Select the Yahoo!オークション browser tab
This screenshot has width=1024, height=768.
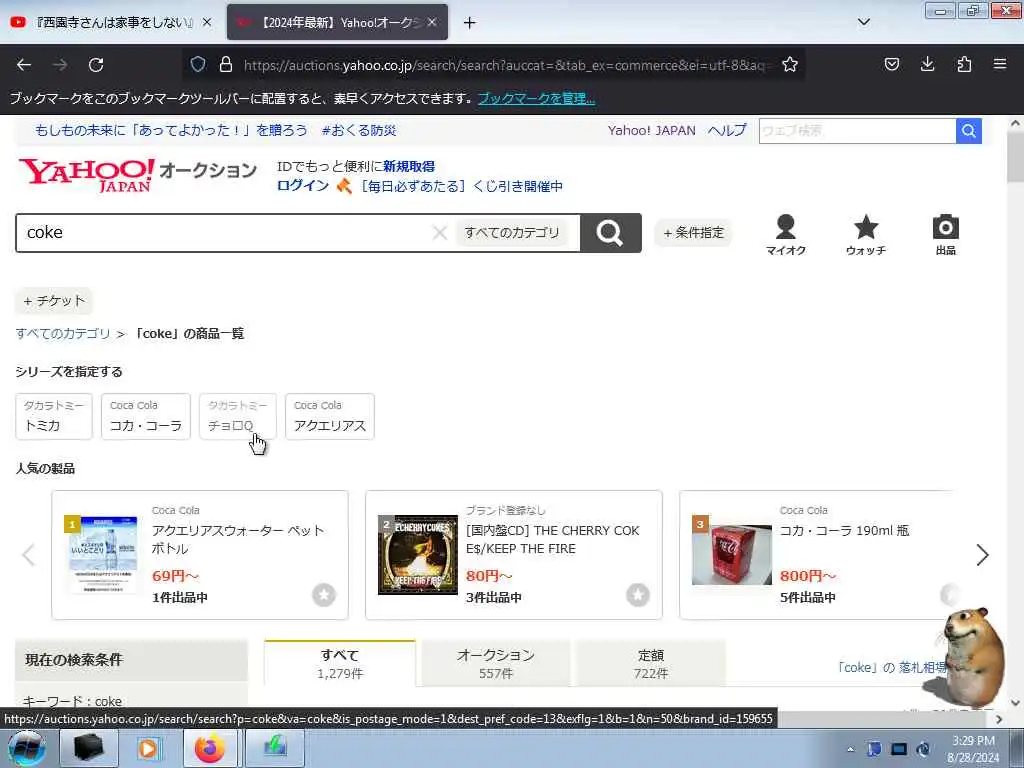click(338, 23)
